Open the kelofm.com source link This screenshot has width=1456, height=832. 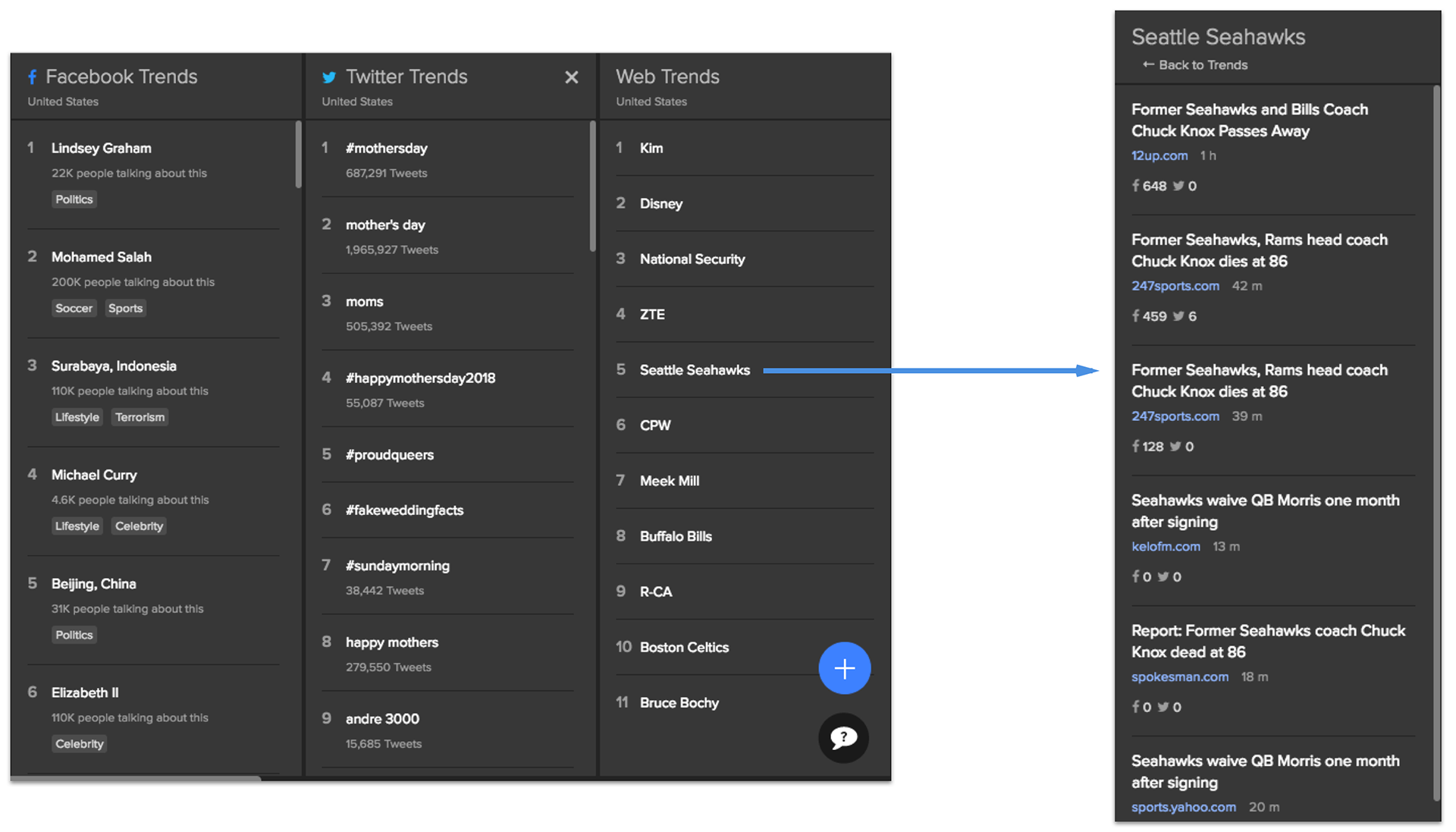pyautogui.click(x=1166, y=546)
